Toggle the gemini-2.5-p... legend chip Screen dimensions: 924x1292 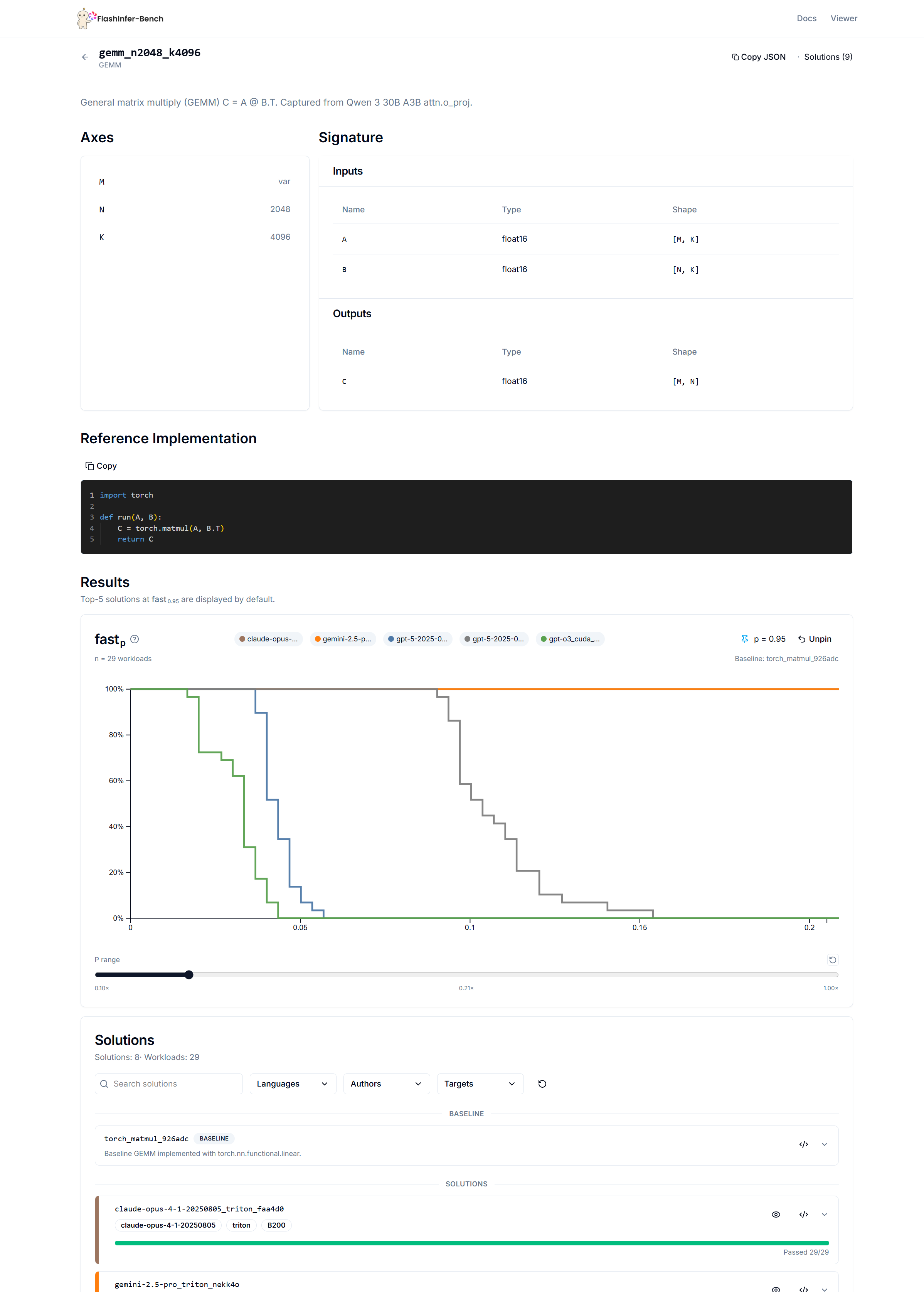coord(343,639)
